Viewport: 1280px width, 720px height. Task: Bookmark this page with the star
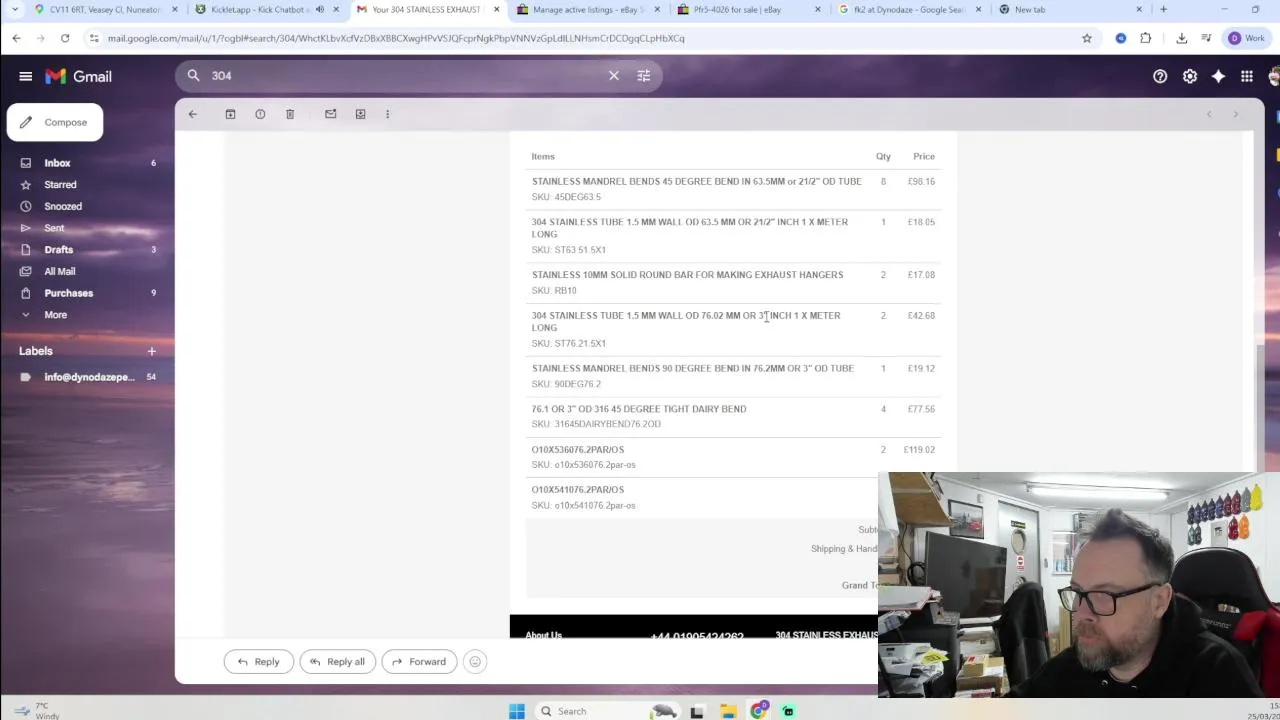[x=1087, y=38]
